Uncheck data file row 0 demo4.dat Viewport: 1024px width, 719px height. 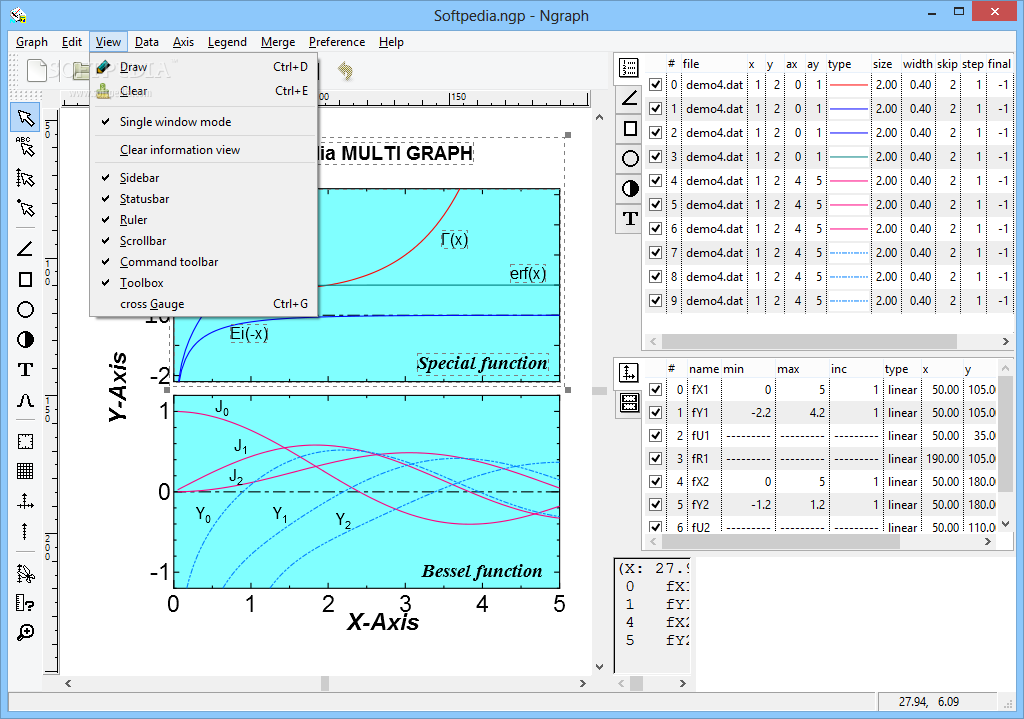(x=656, y=85)
